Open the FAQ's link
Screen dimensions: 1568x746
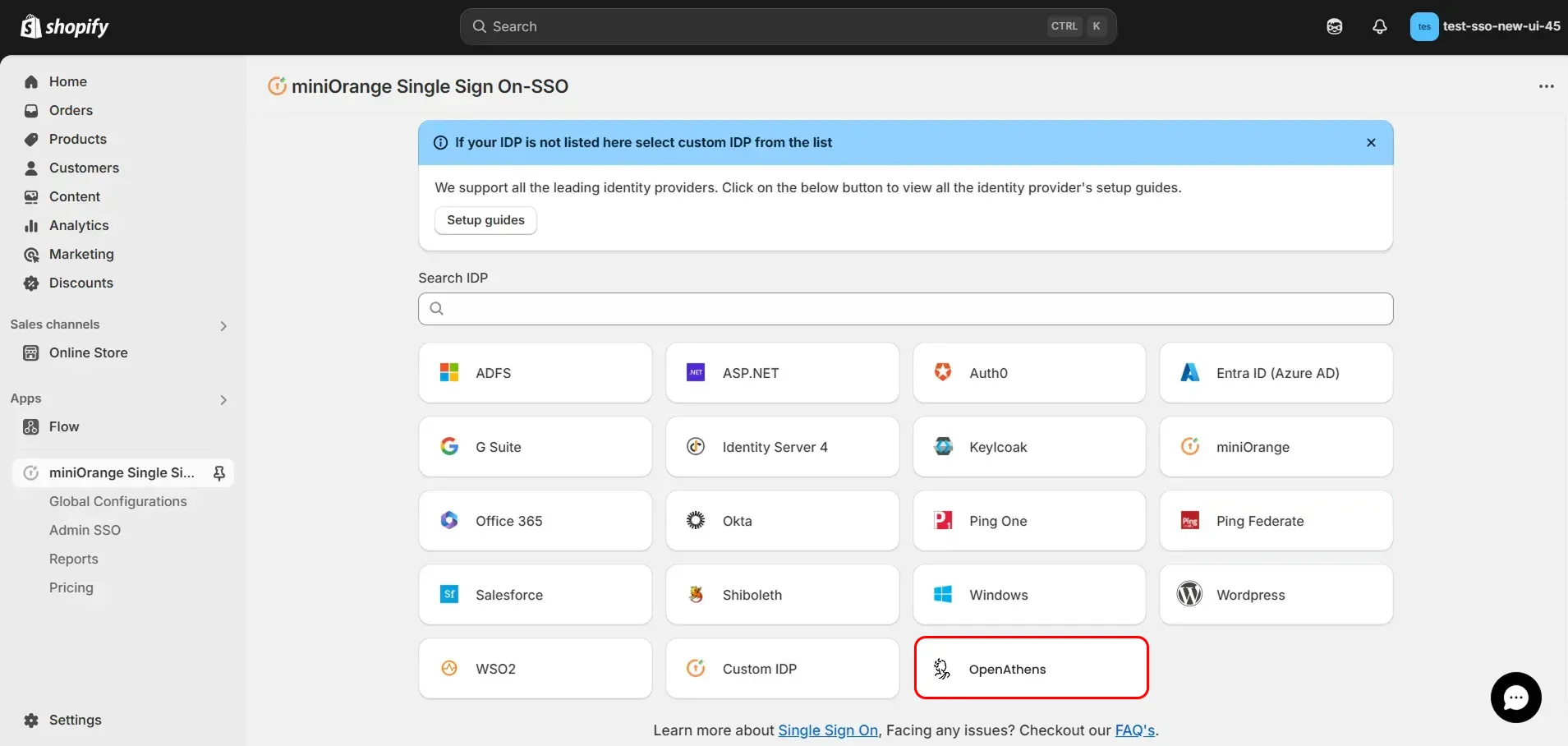click(x=1135, y=730)
